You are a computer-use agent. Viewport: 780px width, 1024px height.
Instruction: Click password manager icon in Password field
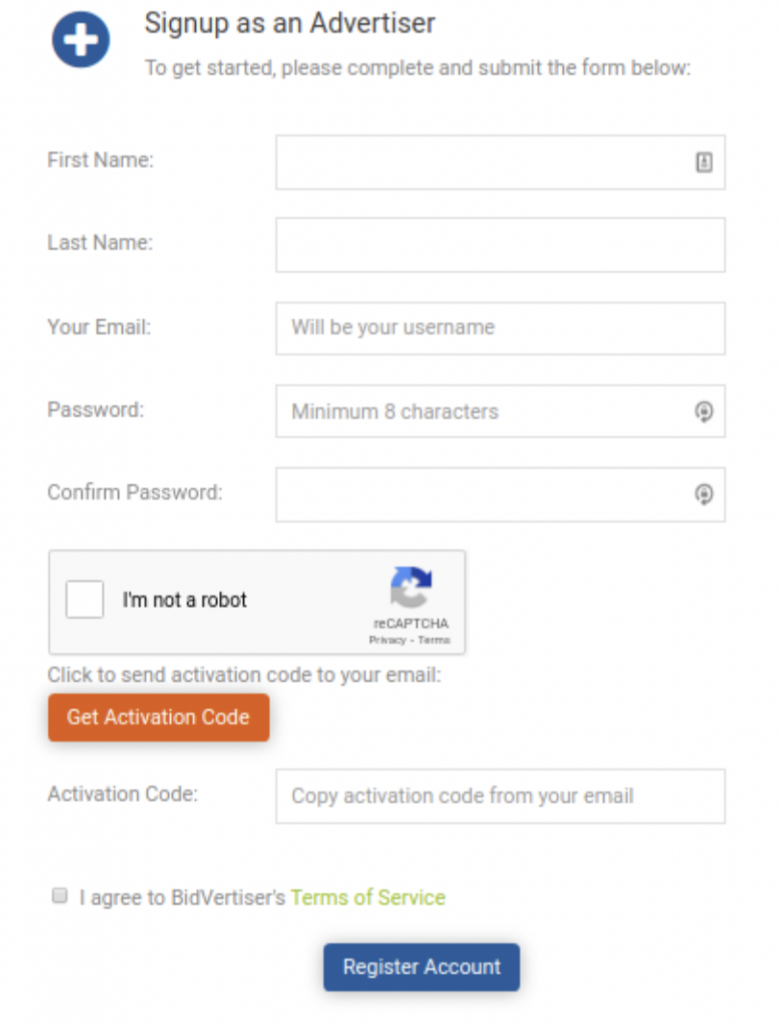pyautogui.click(x=704, y=411)
